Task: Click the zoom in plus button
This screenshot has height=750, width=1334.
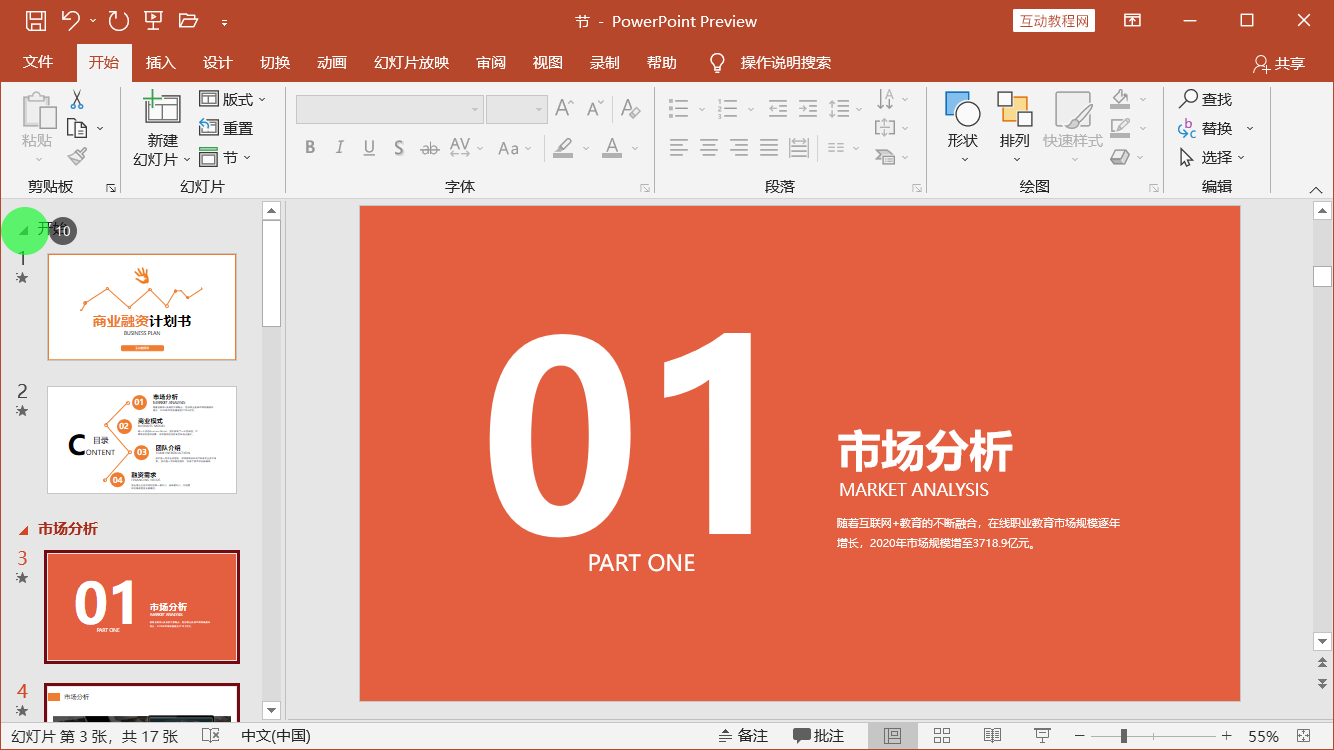Action: (x=1227, y=736)
